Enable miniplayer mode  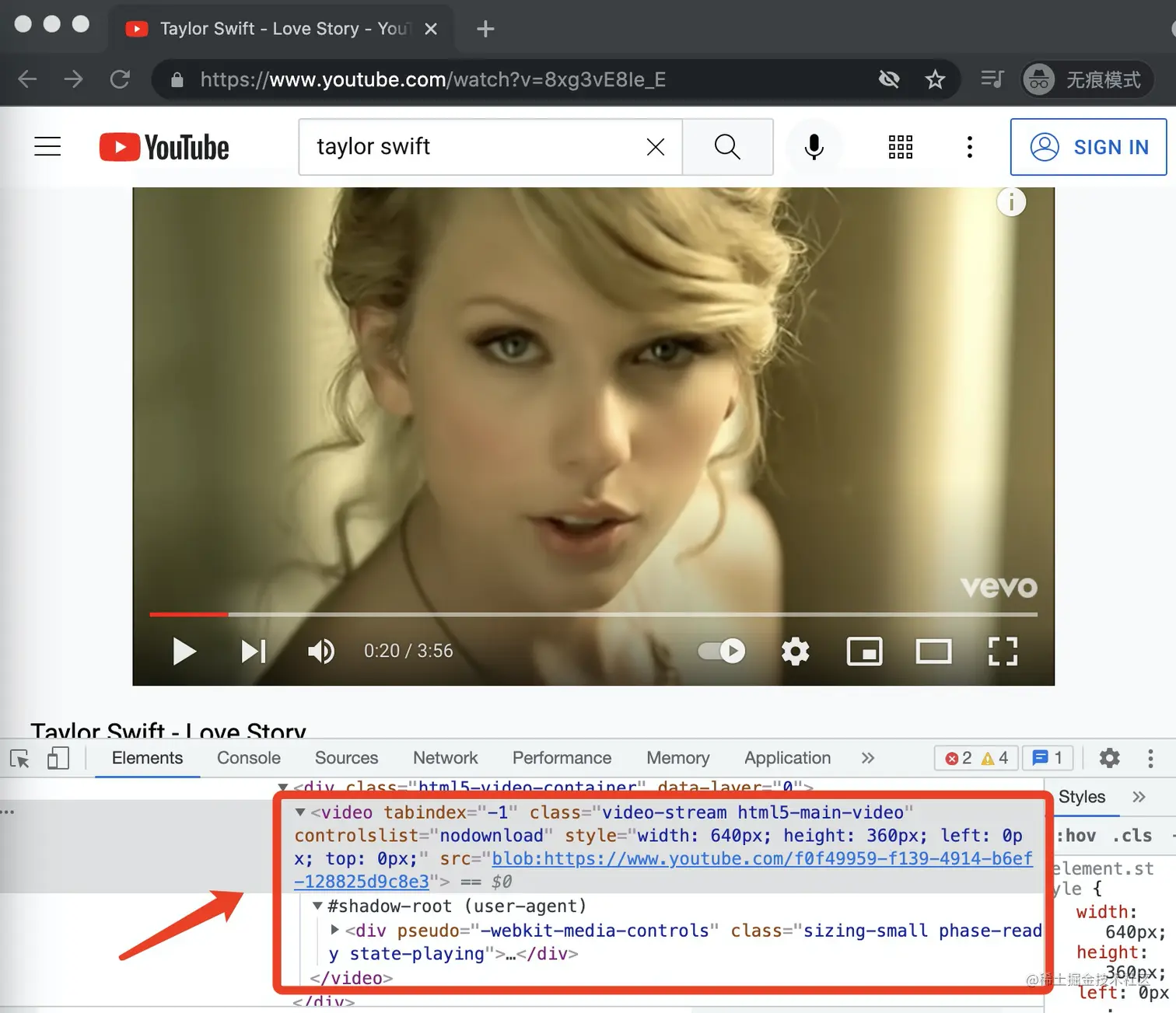(864, 651)
